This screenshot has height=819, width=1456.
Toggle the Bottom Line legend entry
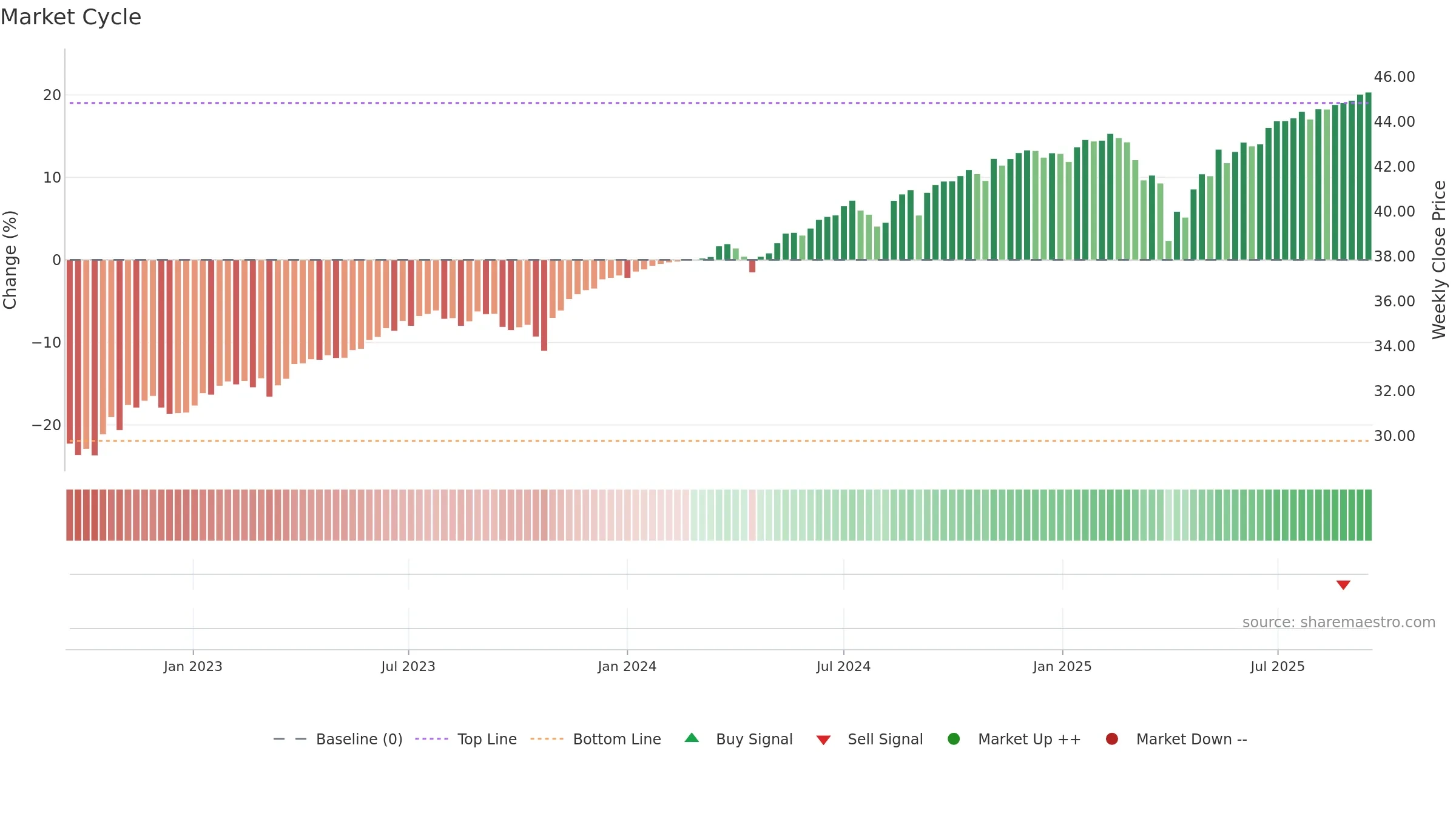point(595,739)
